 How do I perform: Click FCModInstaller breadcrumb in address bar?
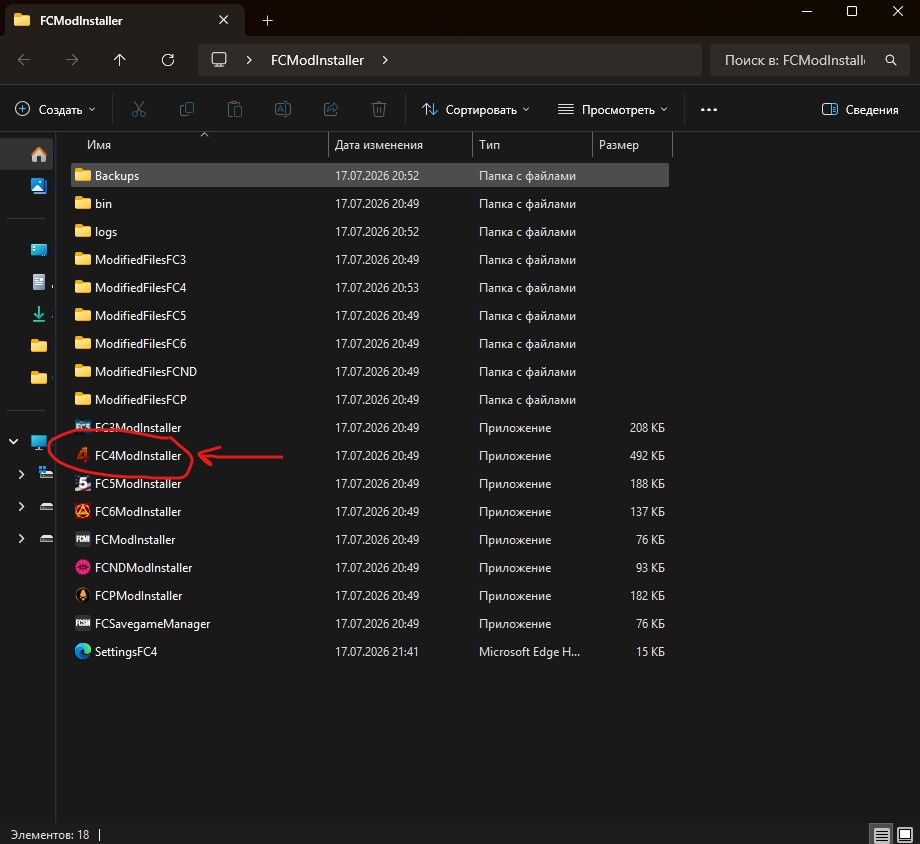pyautogui.click(x=317, y=60)
